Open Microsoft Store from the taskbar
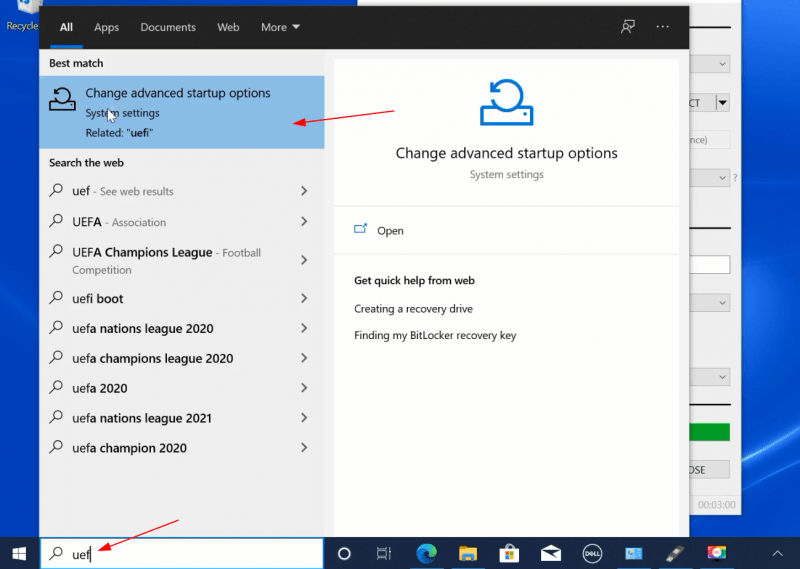The width and height of the screenshot is (800, 569). 508,553
